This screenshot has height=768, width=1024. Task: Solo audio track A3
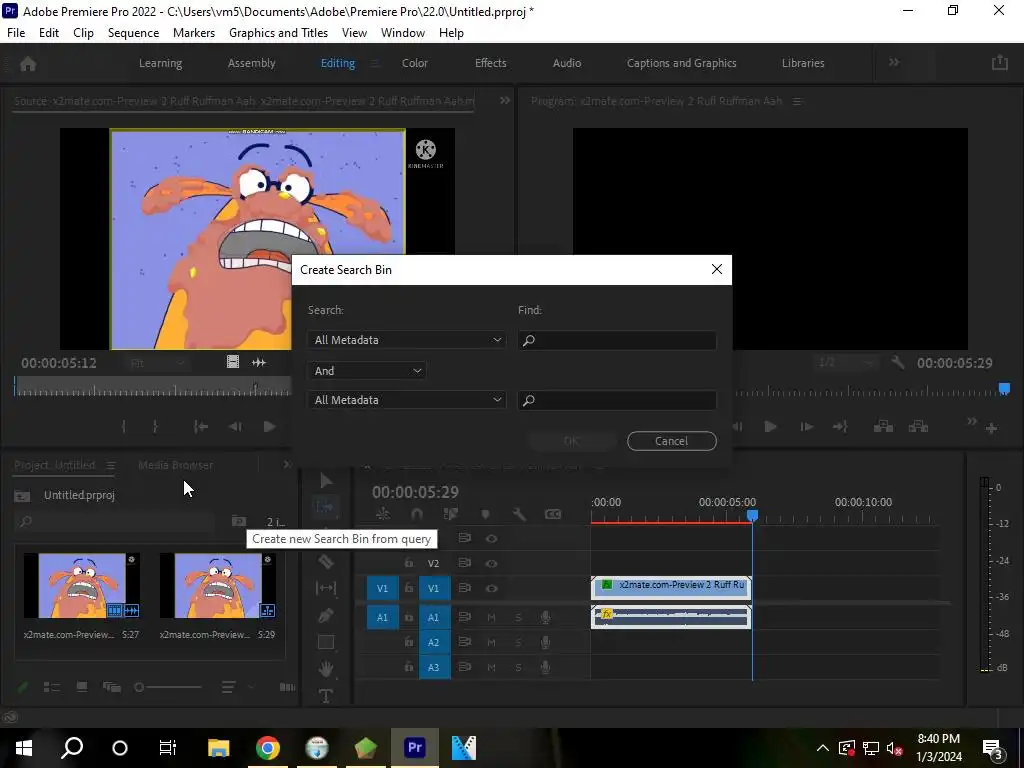[519, 667]
